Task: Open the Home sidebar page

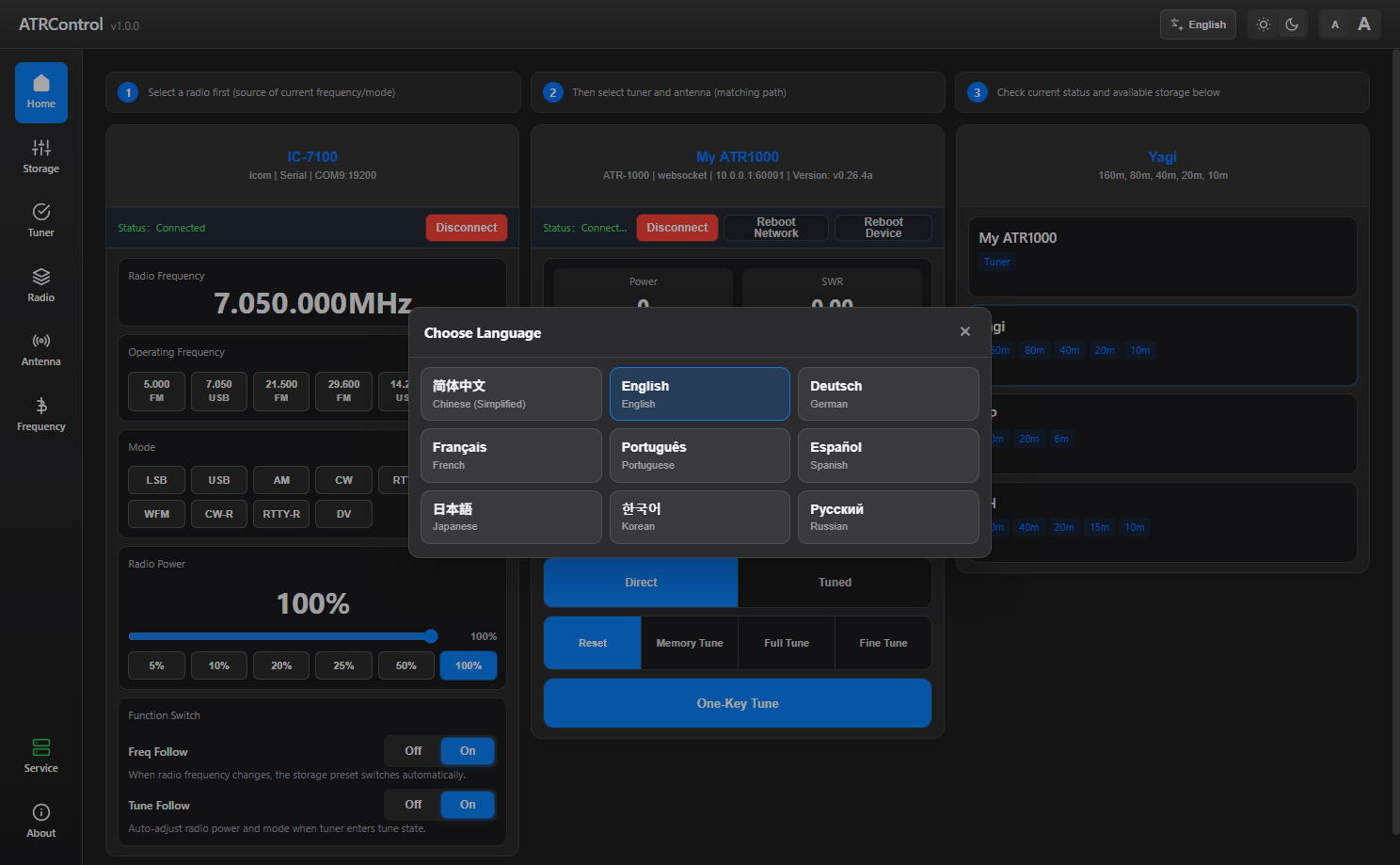Action: (41, 92)
